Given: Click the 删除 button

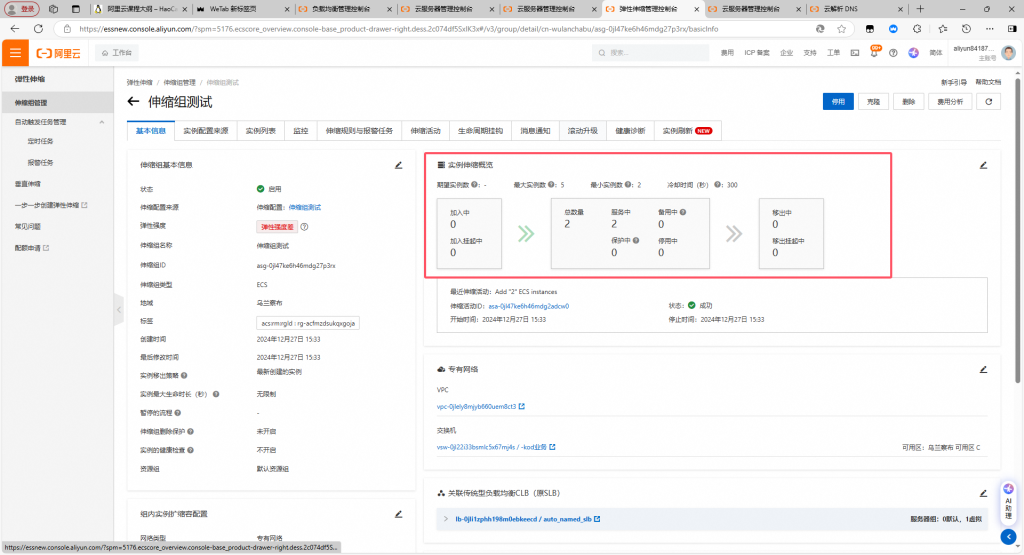Looking at the screenshot, I should coord(908,101).
